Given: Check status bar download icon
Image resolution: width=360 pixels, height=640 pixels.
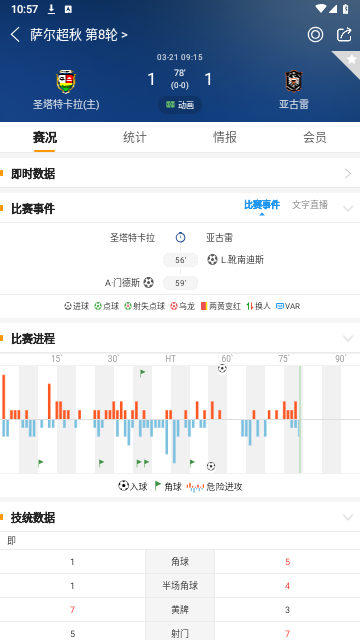Looking at the screenshot, I should pos(51,9).
